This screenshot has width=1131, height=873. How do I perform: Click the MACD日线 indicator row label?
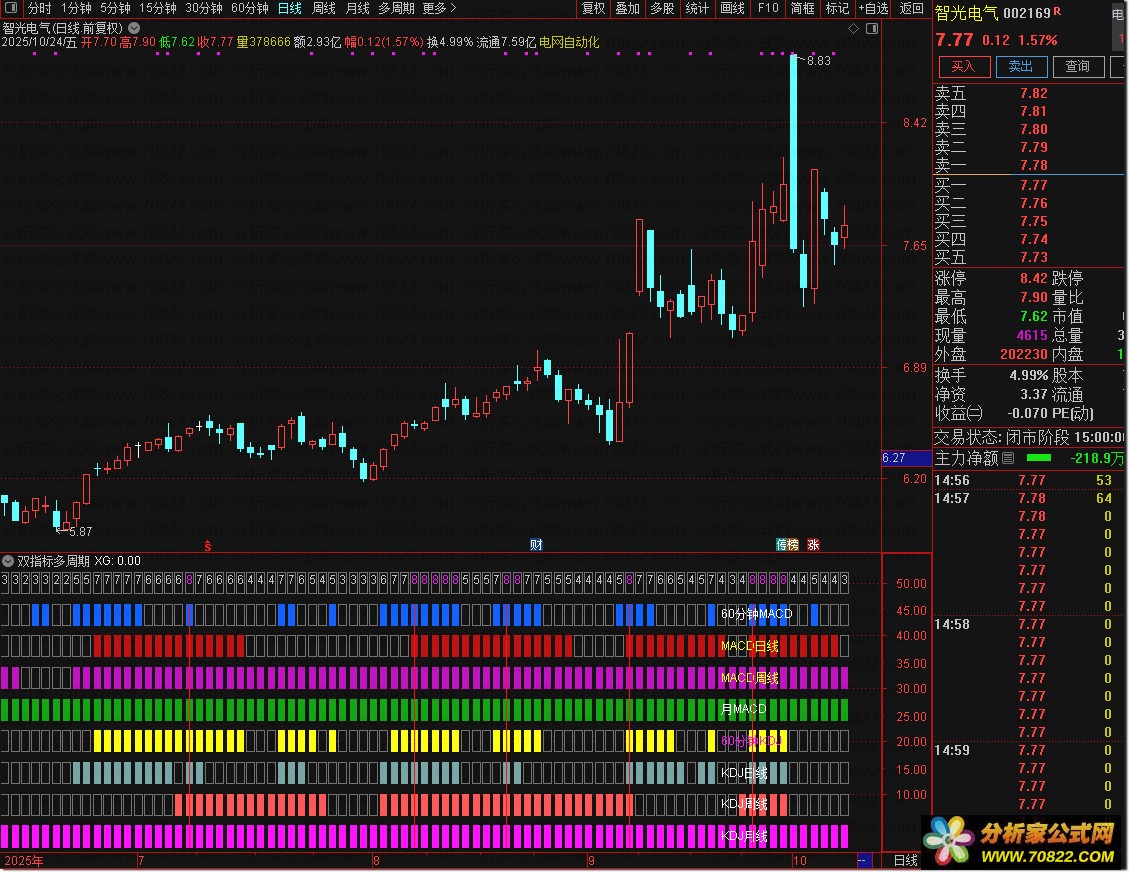749,646
